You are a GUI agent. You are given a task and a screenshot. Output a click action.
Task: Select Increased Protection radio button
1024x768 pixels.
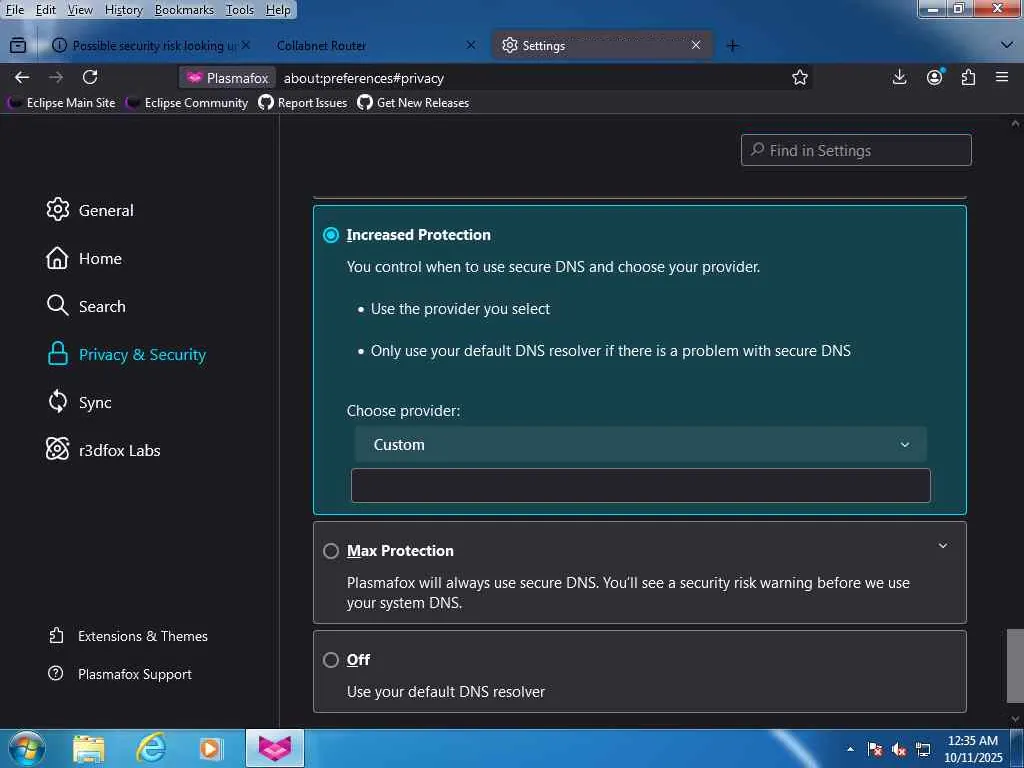point(330,234)
